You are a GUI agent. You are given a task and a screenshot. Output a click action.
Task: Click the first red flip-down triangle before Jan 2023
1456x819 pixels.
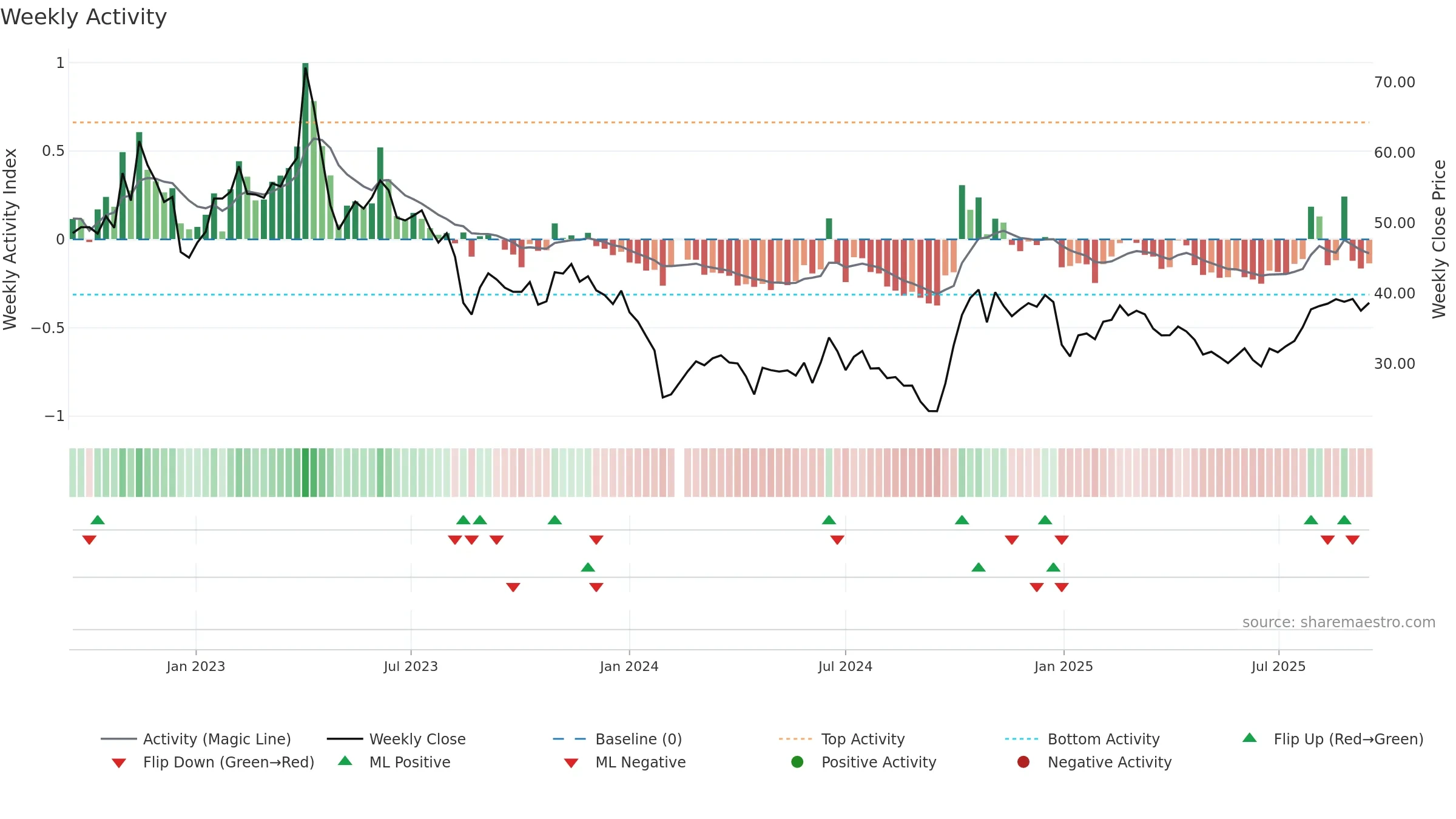[x=89, y=540]
